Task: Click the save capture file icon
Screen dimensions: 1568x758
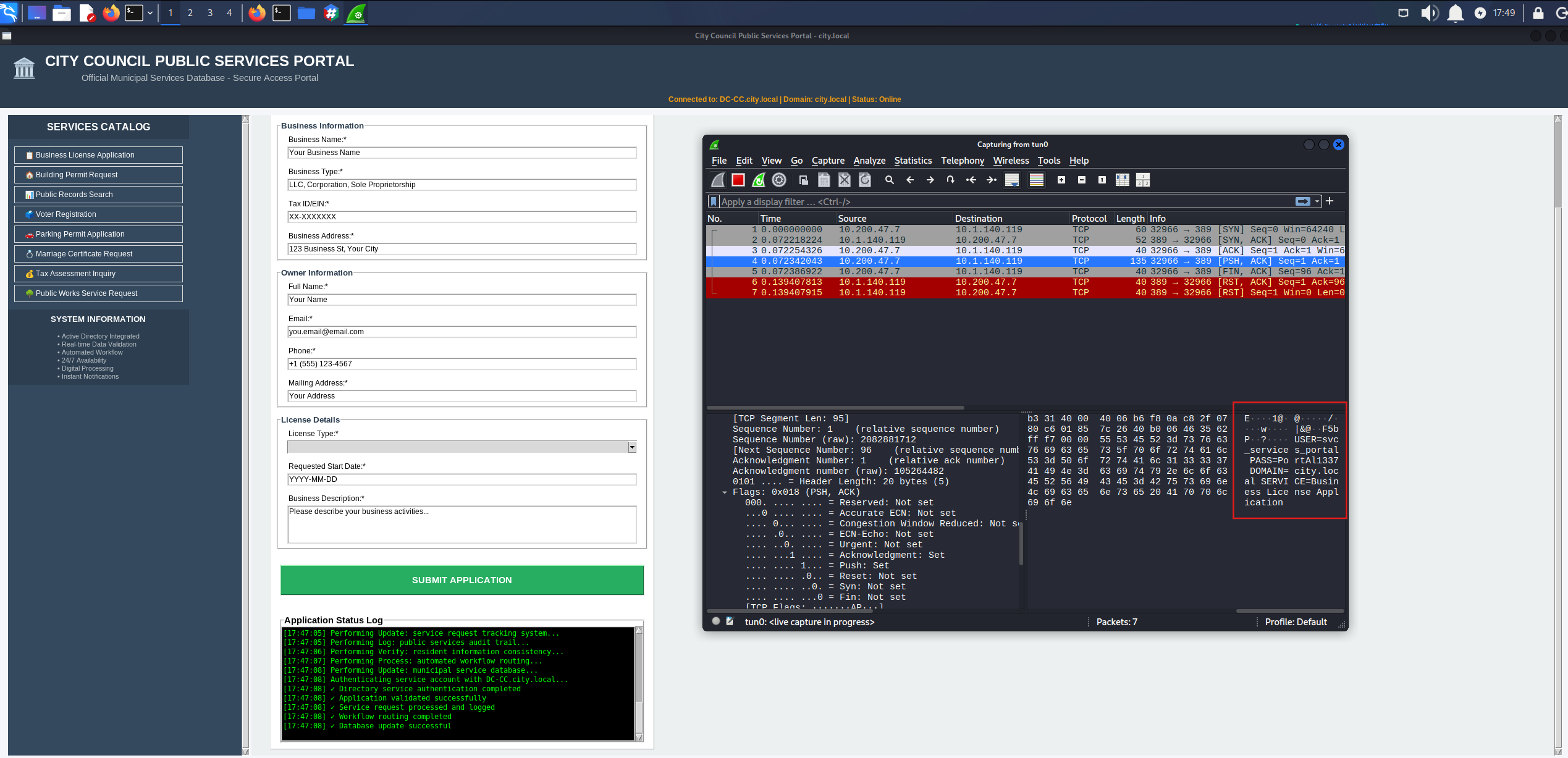Action: [x=824, y=180]
